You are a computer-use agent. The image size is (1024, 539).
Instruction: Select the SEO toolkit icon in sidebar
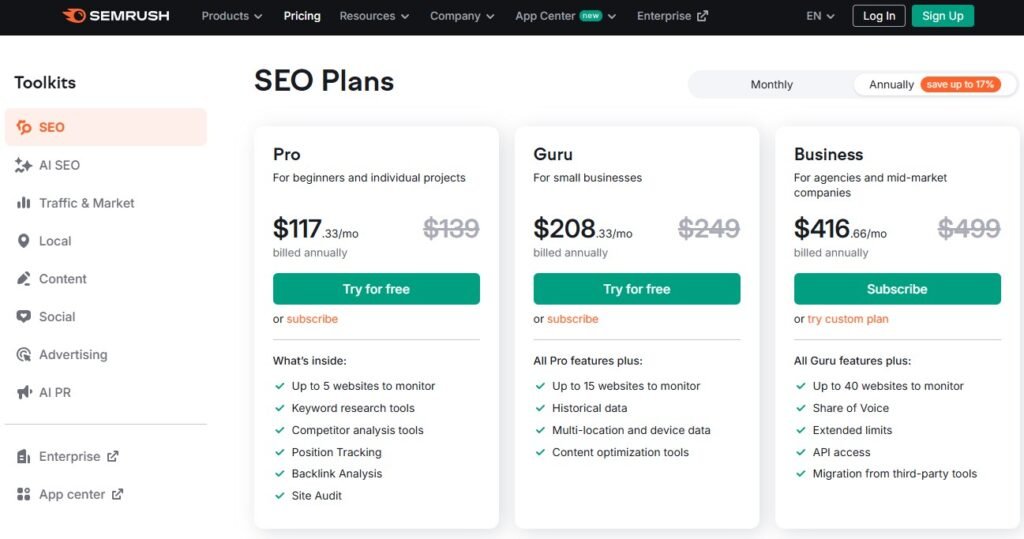[24, 127]
